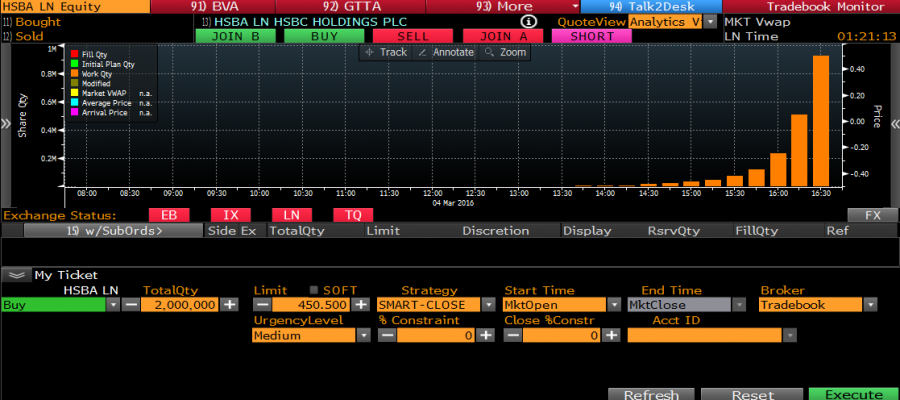Click the MKT Vwap label

[x=758, y=22]
